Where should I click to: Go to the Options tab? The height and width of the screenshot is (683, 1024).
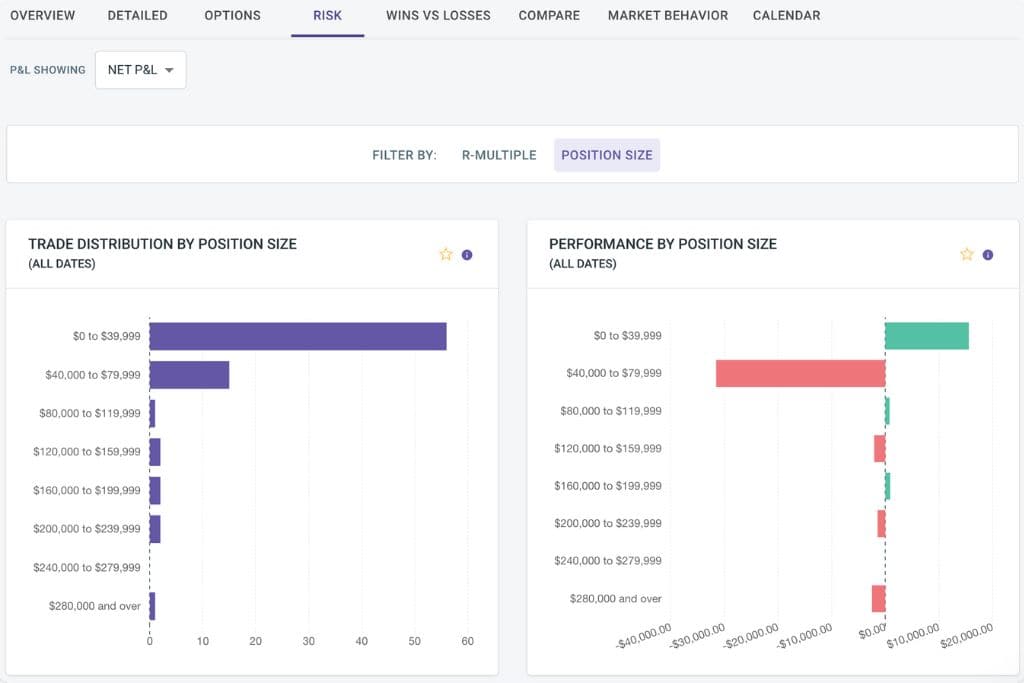pos(232,15)
